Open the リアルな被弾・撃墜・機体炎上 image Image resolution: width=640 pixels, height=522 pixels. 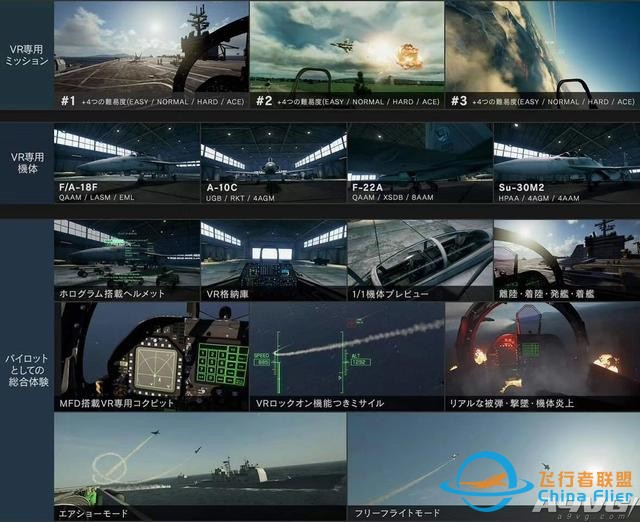point(542,356)
